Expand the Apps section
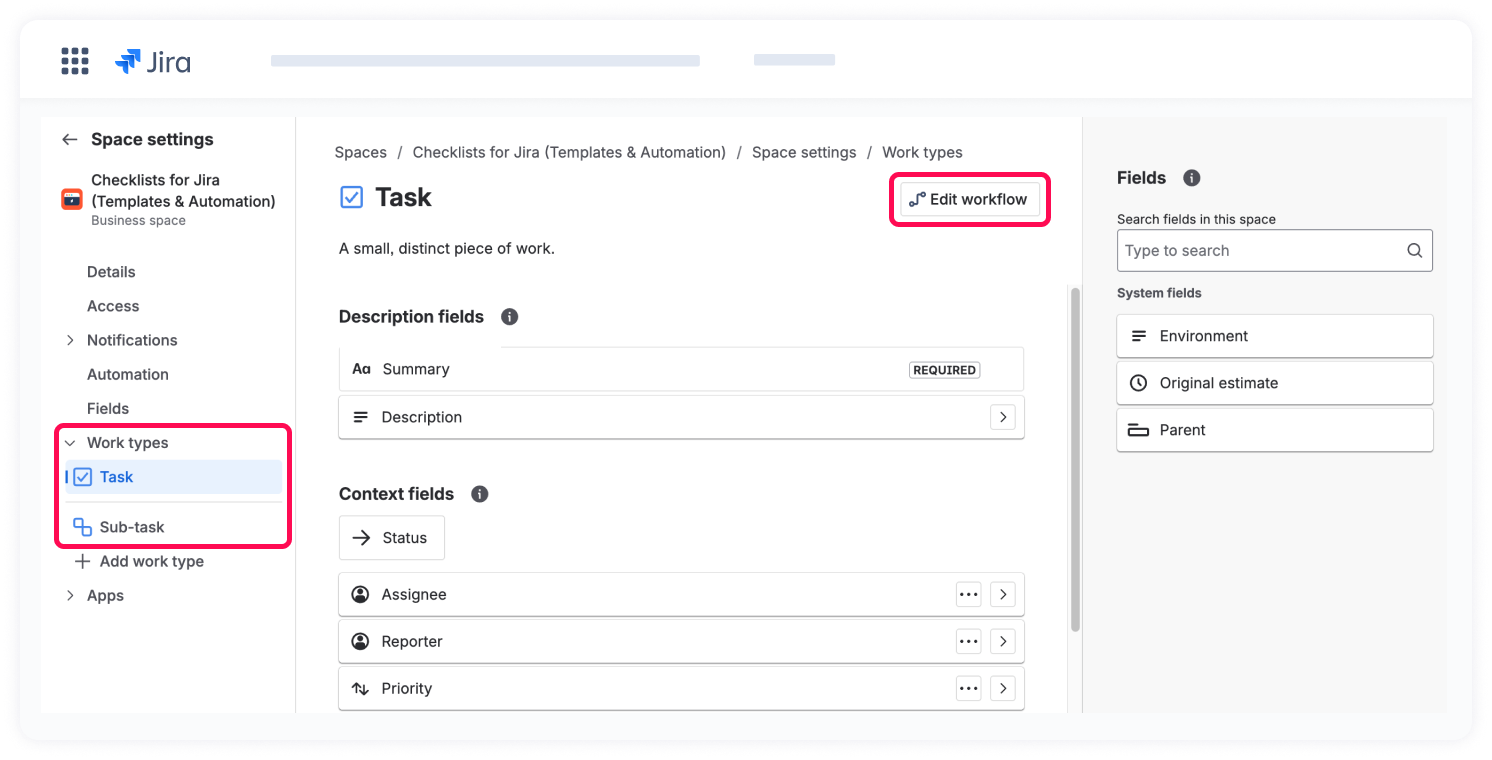Image resolution: width=1492 pixels, height=760 pixels. (70, 596)
